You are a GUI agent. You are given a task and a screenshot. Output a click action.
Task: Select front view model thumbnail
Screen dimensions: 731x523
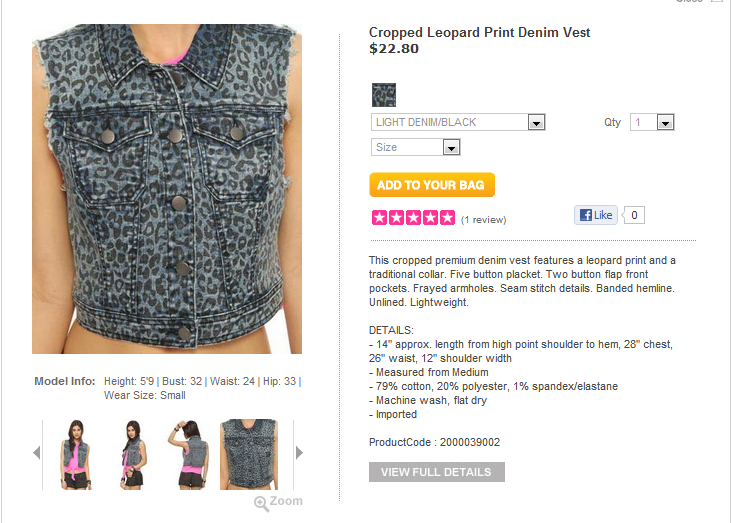[76, 454]
